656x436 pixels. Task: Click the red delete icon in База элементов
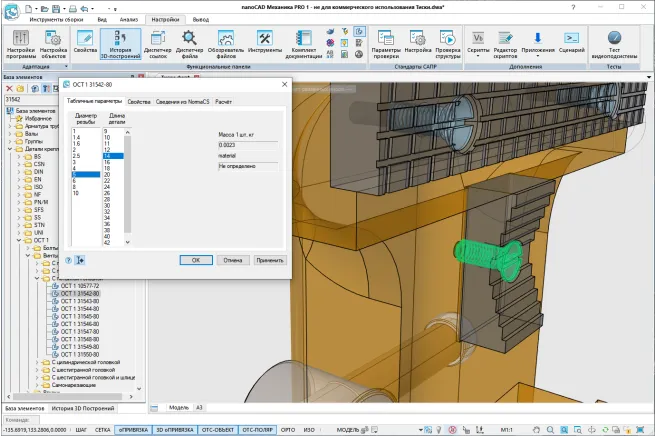pos(9,88)
